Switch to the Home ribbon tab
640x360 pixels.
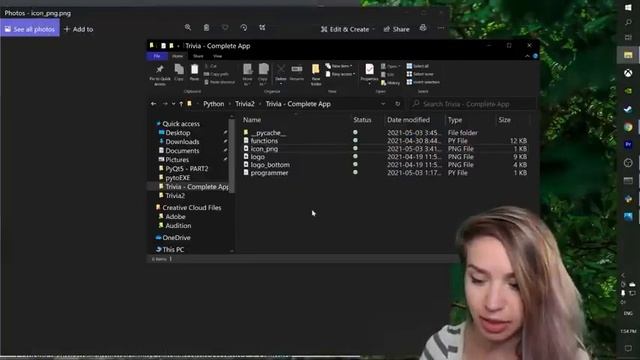pos(177,56)
